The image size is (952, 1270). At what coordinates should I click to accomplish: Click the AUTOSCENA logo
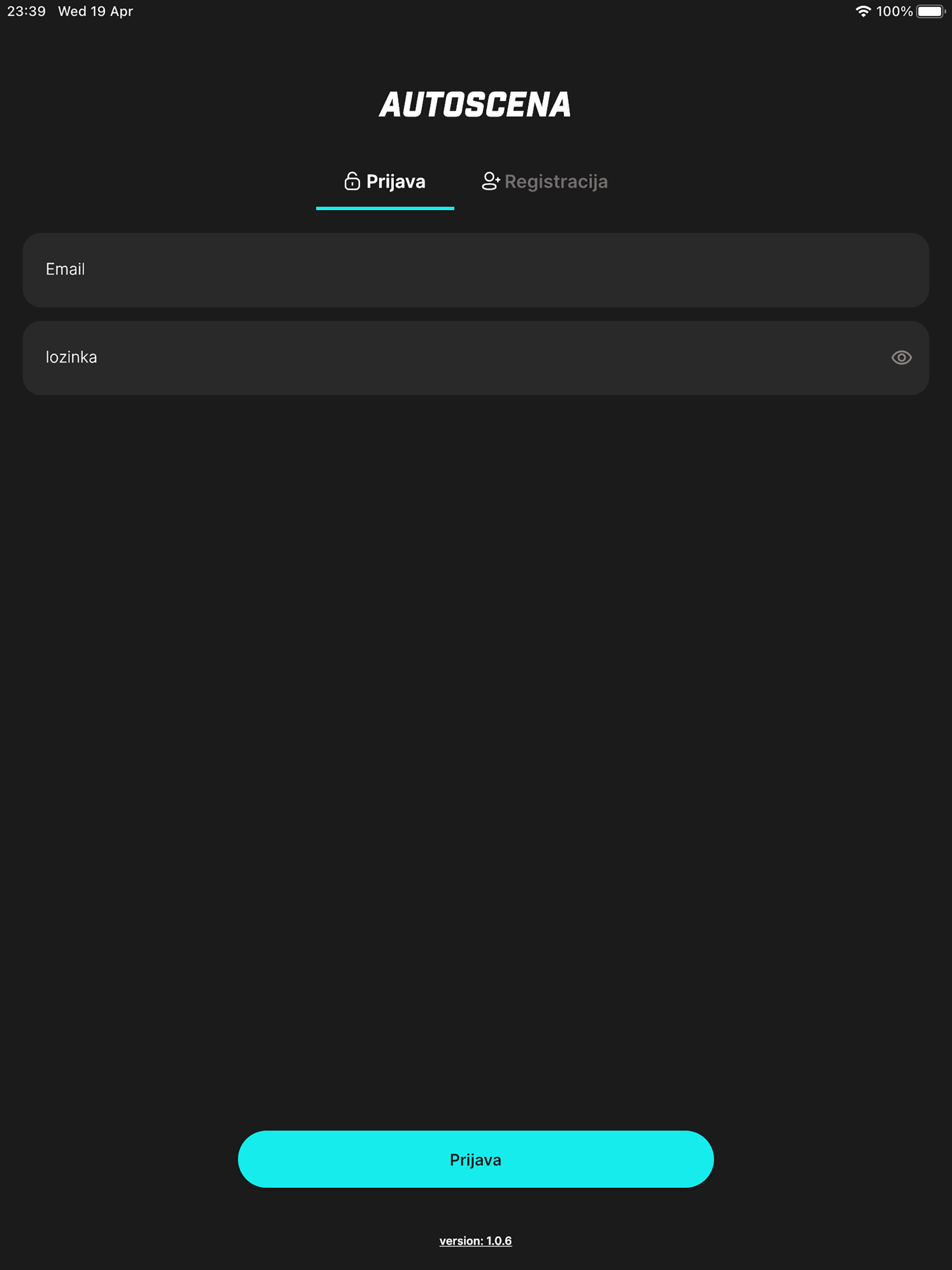coord(475,105)
